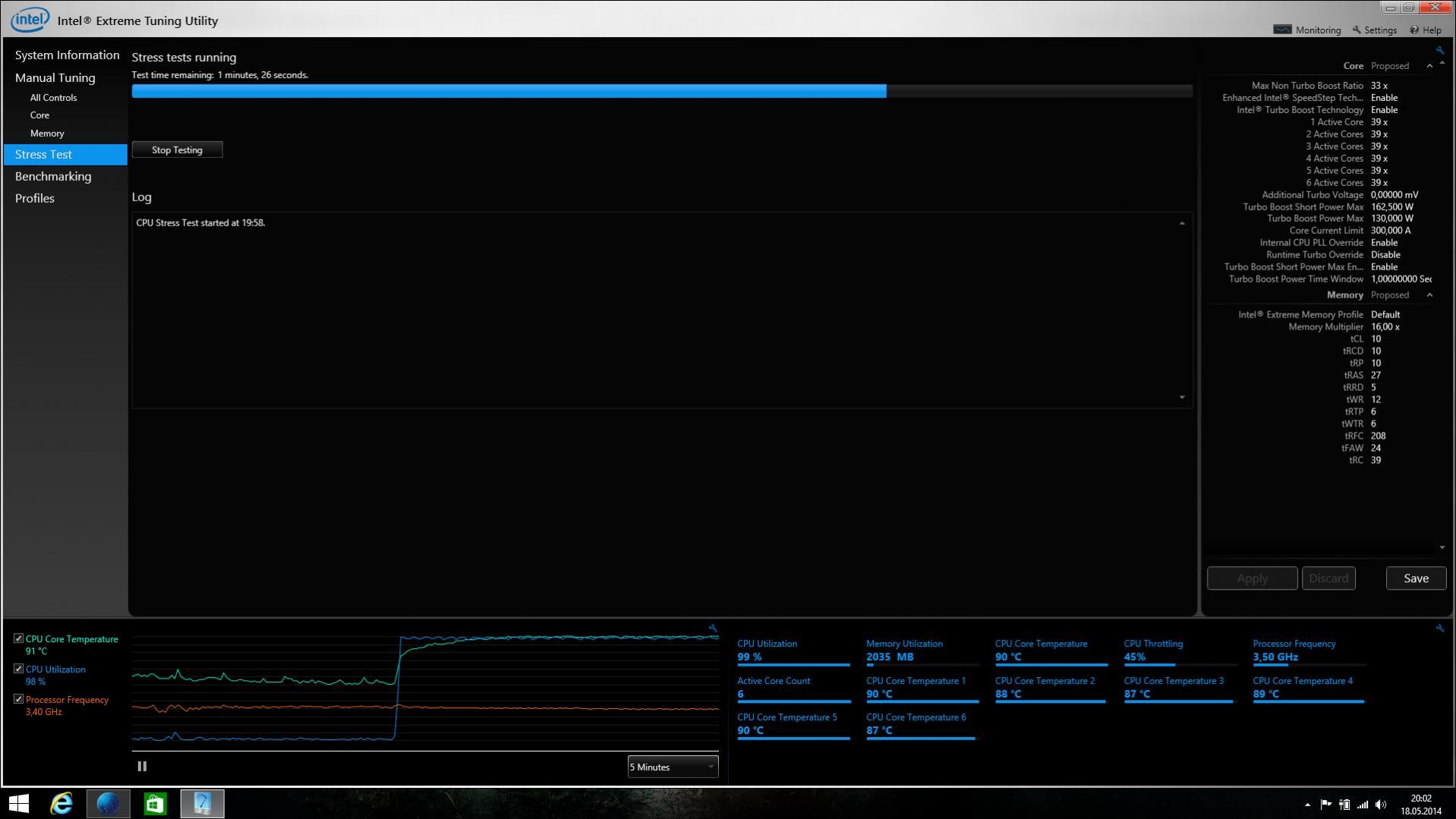Click the Processor Frequency 3,50 GHz tile

coord(1309,652)
